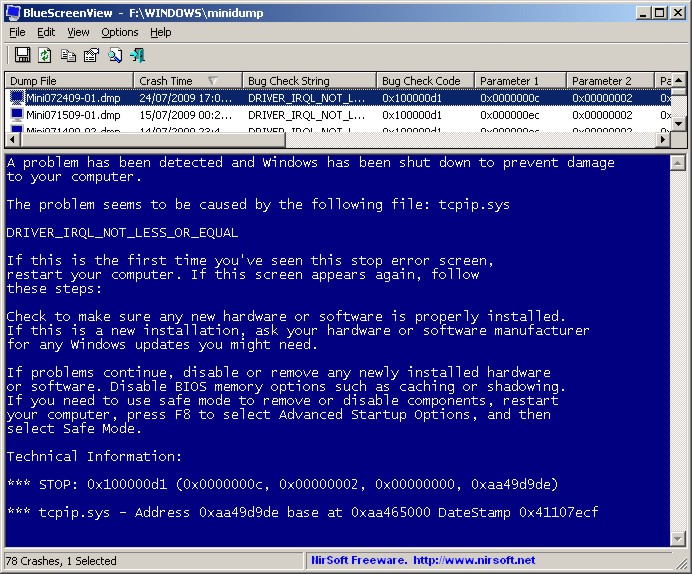Click the dump list horizontal scrollbar thumb
The height and width of the screenshot is (574, 692).
coord(153,139)
